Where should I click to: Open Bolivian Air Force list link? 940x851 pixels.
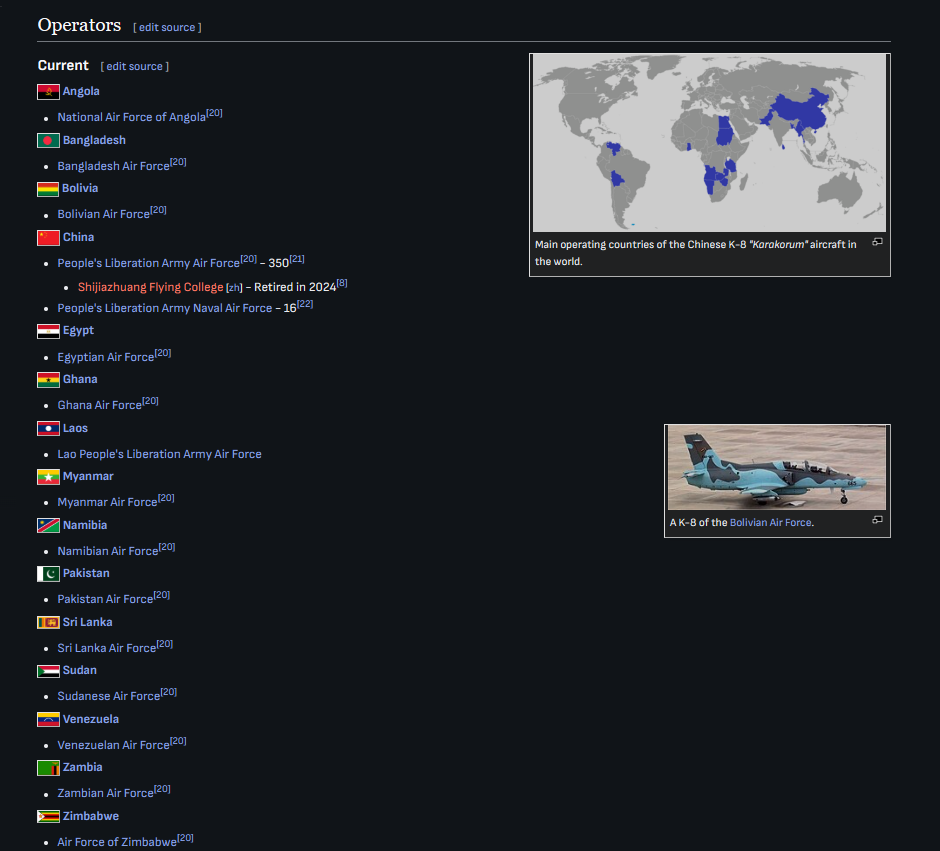coord(103,215)
